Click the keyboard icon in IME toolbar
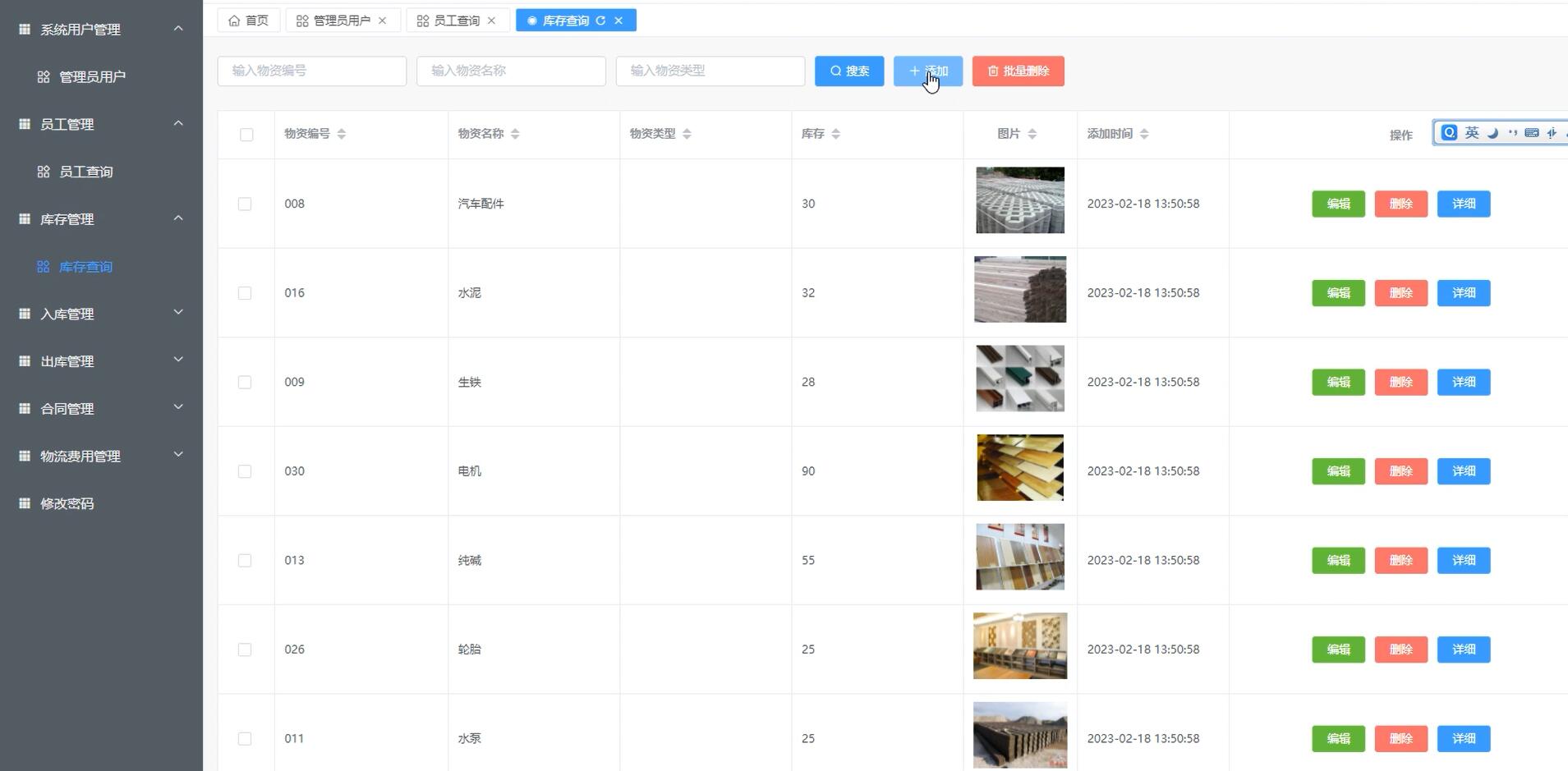The width and height of the screenshot is (1568, 771). point(1532,132)
